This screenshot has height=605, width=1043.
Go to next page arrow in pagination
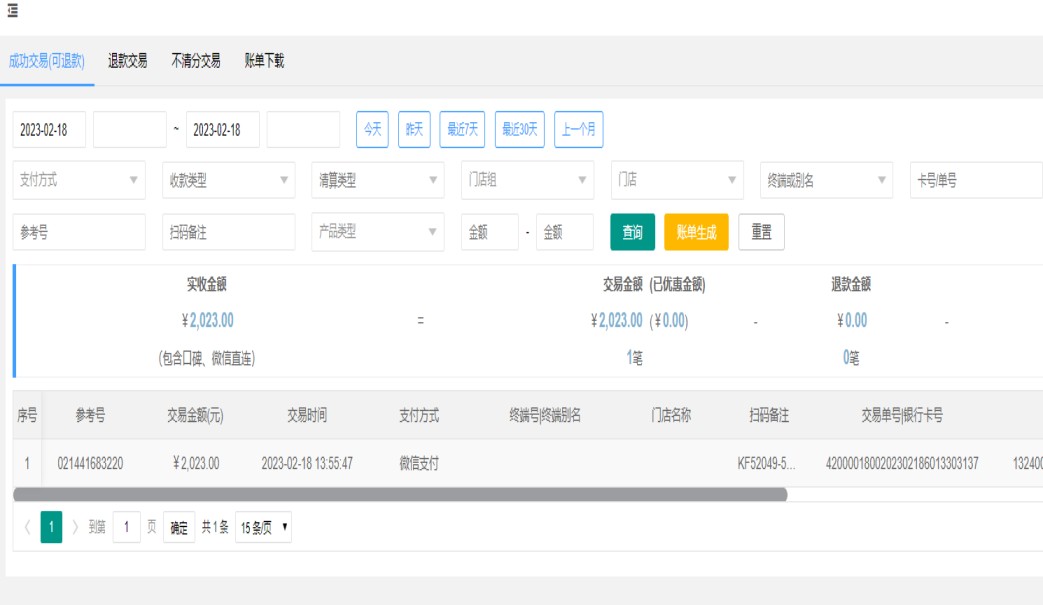[x=75, y=528]
